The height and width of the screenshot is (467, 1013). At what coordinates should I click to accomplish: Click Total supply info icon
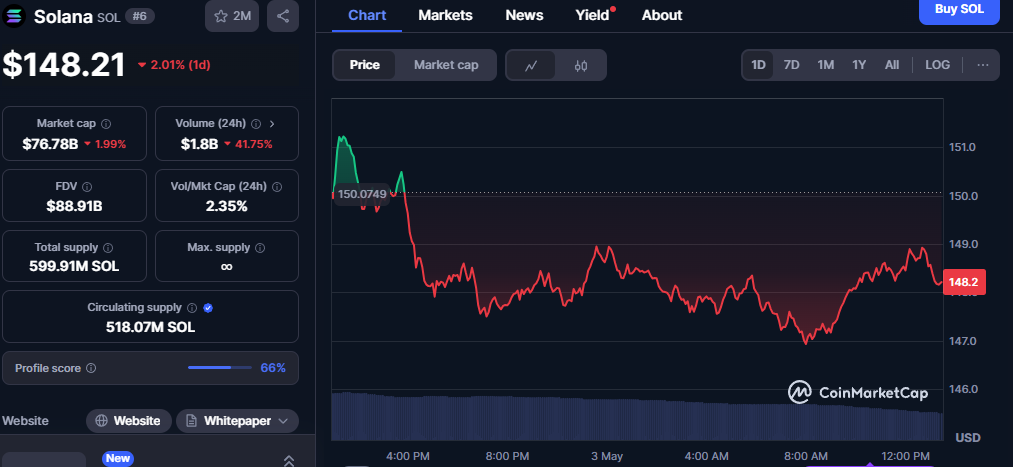(109, 247)
